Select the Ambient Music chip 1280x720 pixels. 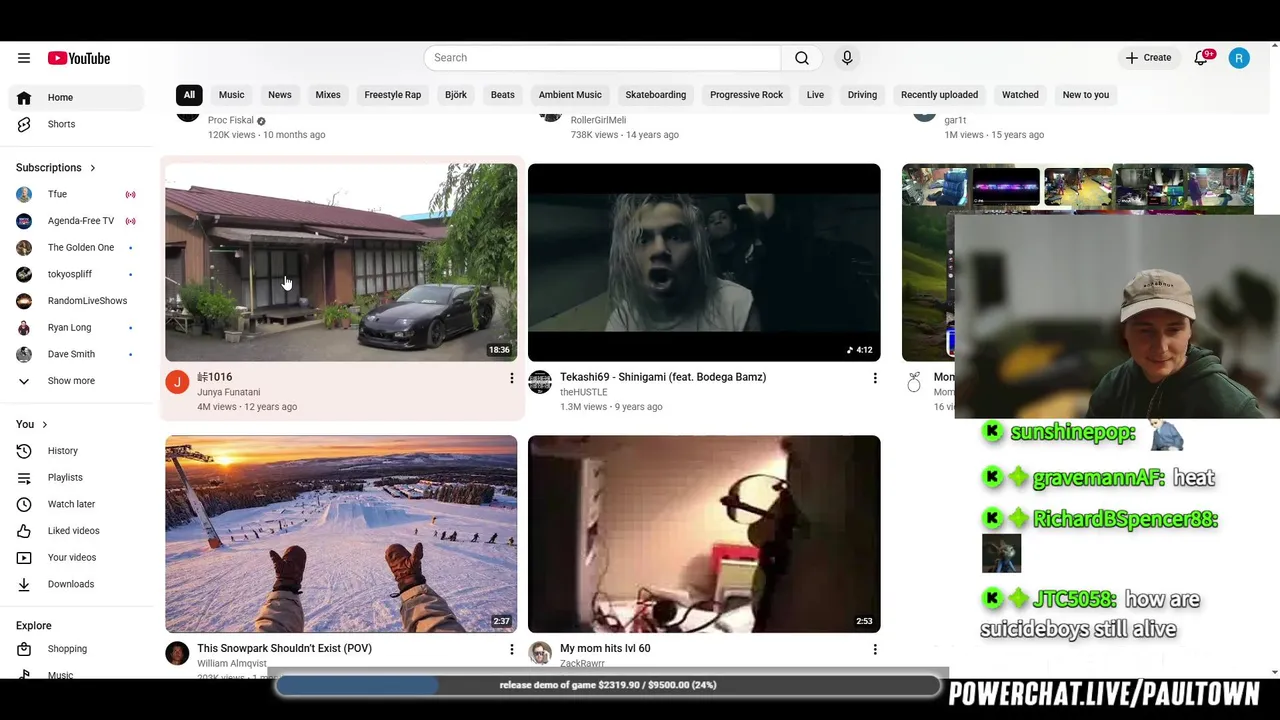coord(570,95)
